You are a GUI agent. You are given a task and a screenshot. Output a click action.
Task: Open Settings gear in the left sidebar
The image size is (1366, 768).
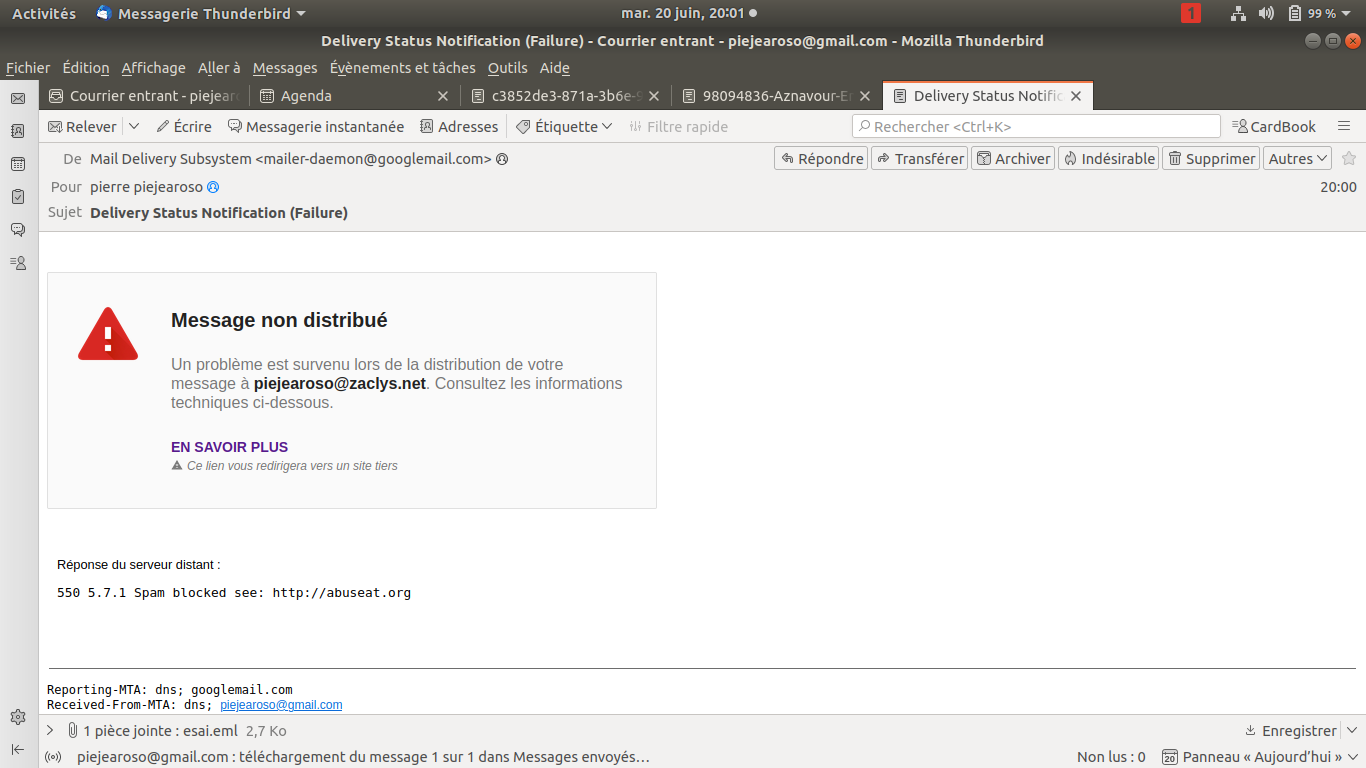point(18,717)
